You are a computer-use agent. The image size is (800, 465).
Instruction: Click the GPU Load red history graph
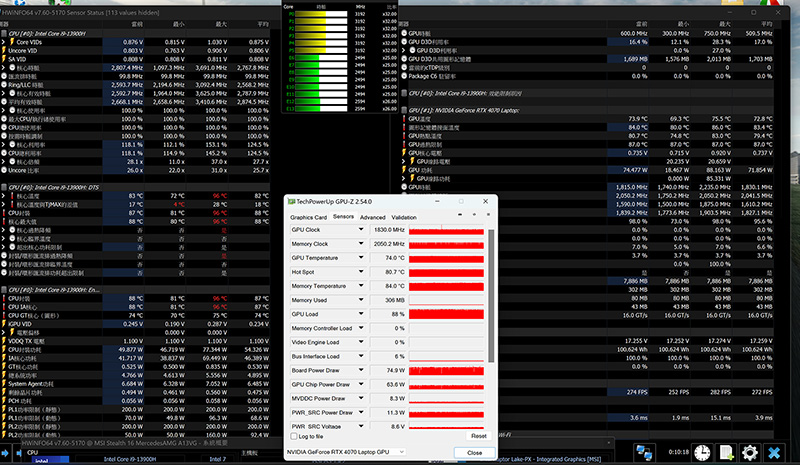(x=446, y=314)
